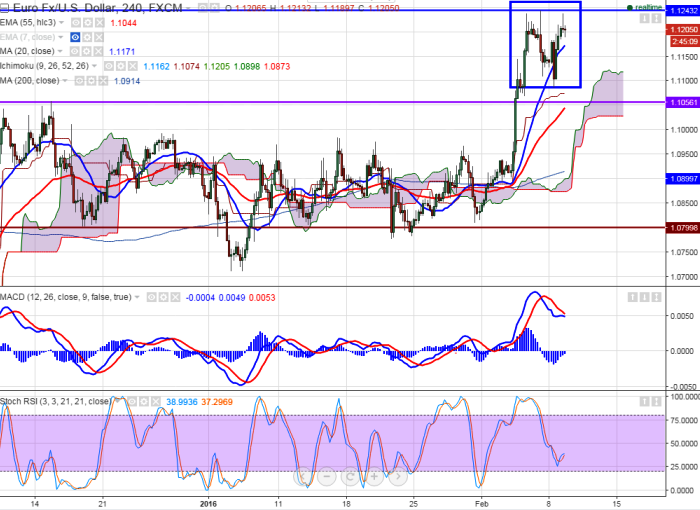Open Ichimoku settings gear
The width and height of the screenshot is (700, 510).
click(x=121, y=66)
